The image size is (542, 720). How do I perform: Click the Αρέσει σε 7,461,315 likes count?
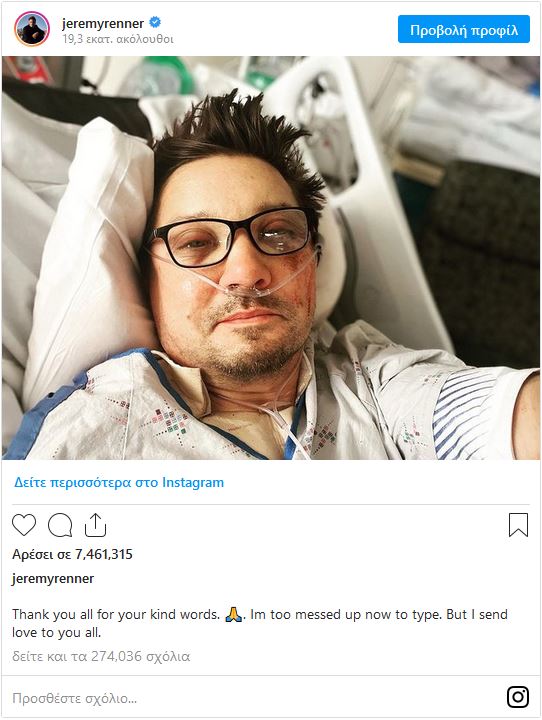tap(72, 554)
